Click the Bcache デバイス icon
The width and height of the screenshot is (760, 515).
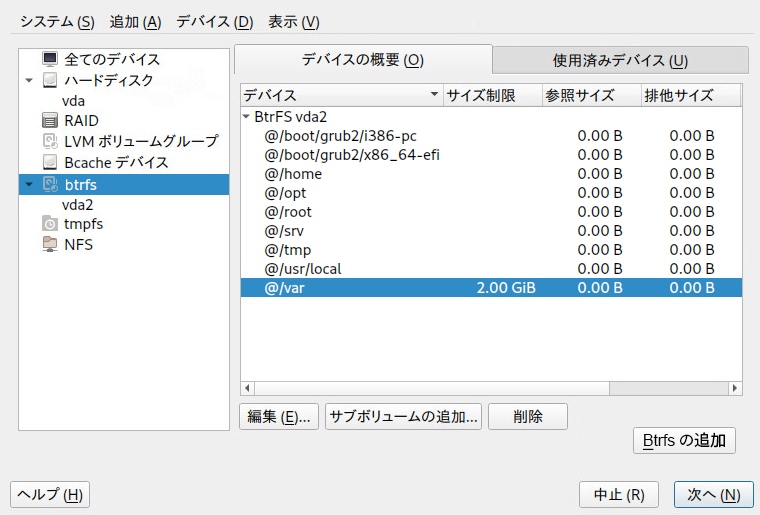tap(49, 162)
